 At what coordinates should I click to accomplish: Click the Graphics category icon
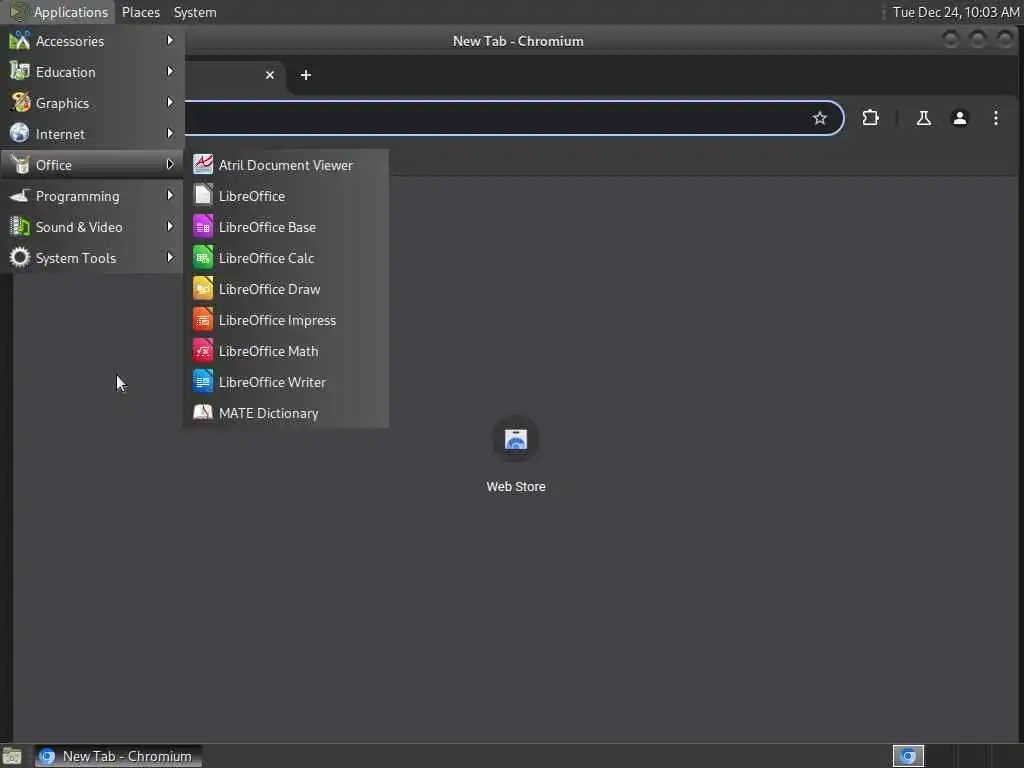20,103
